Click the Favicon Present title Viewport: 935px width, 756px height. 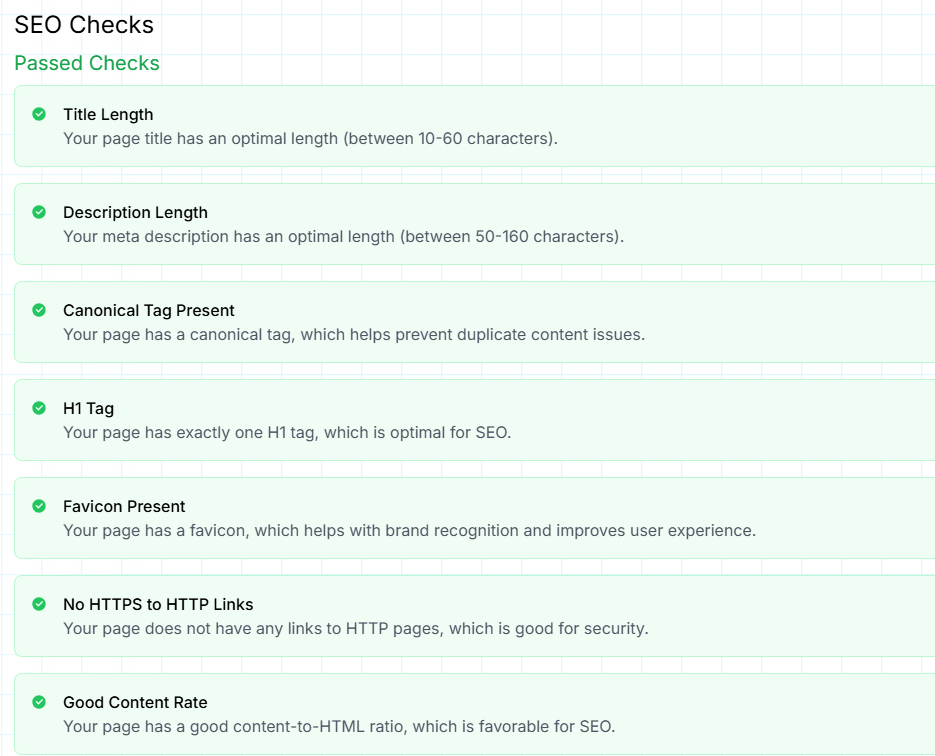124,506
